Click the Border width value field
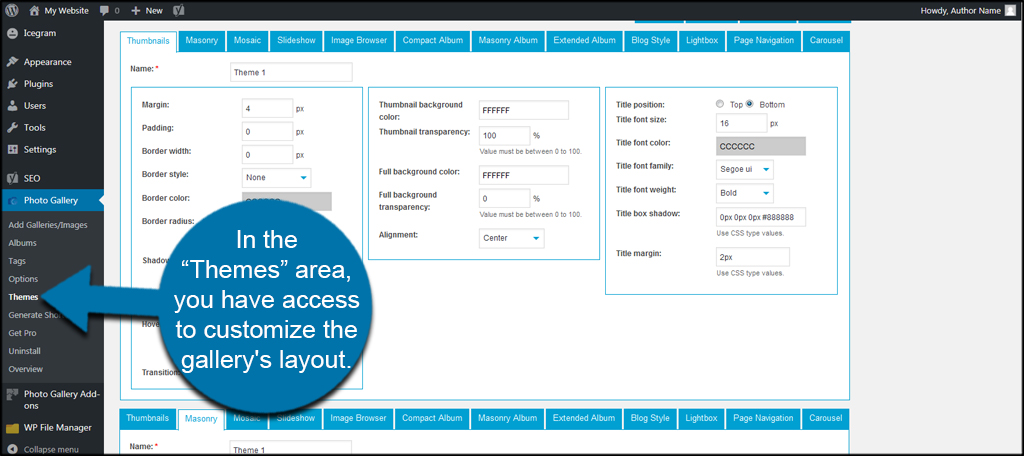This screenshot has height=456, width=1024. tap(268, 155)
